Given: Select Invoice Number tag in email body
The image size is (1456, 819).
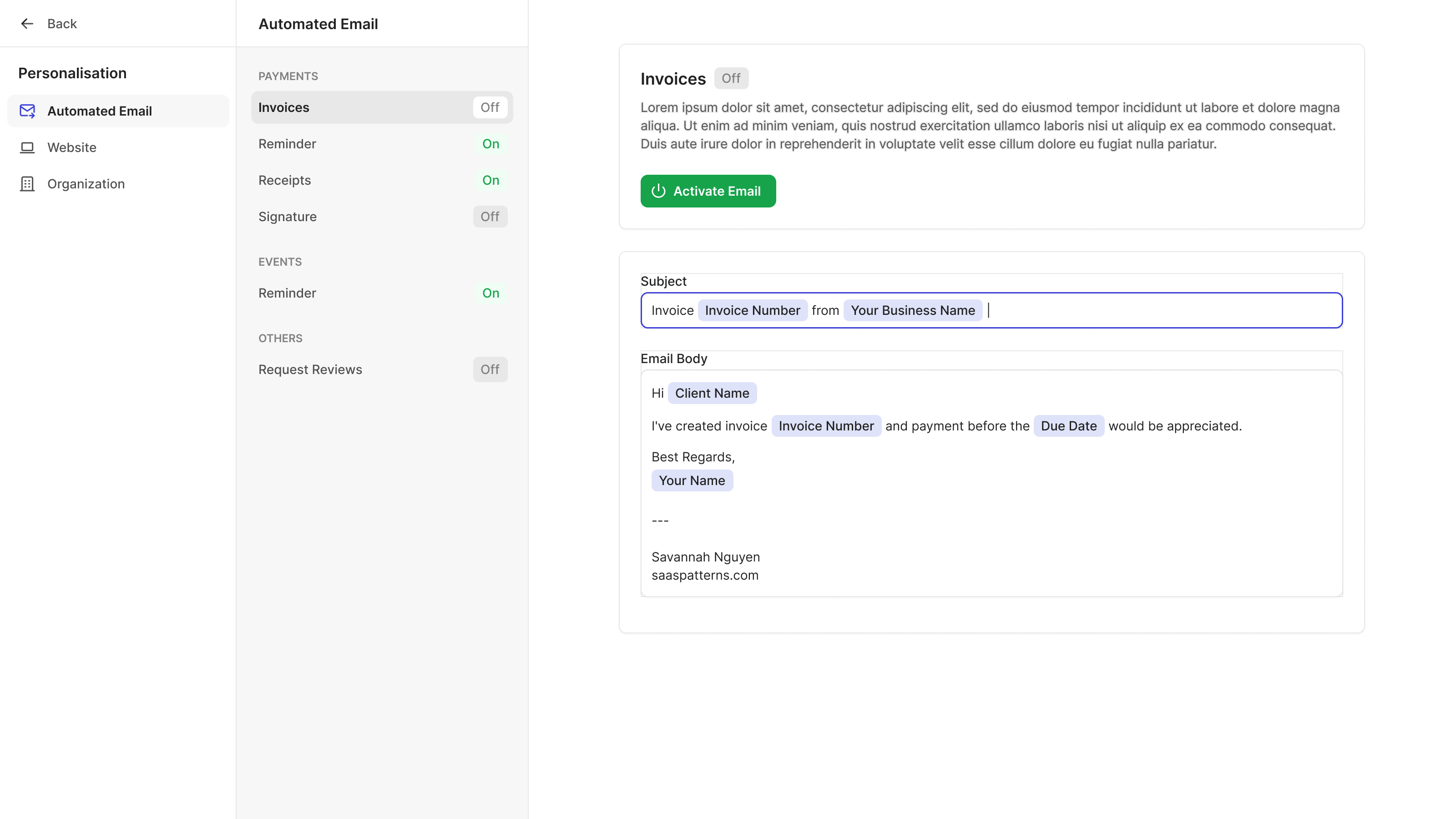Looking at the screenshot, I should (826, 426).
